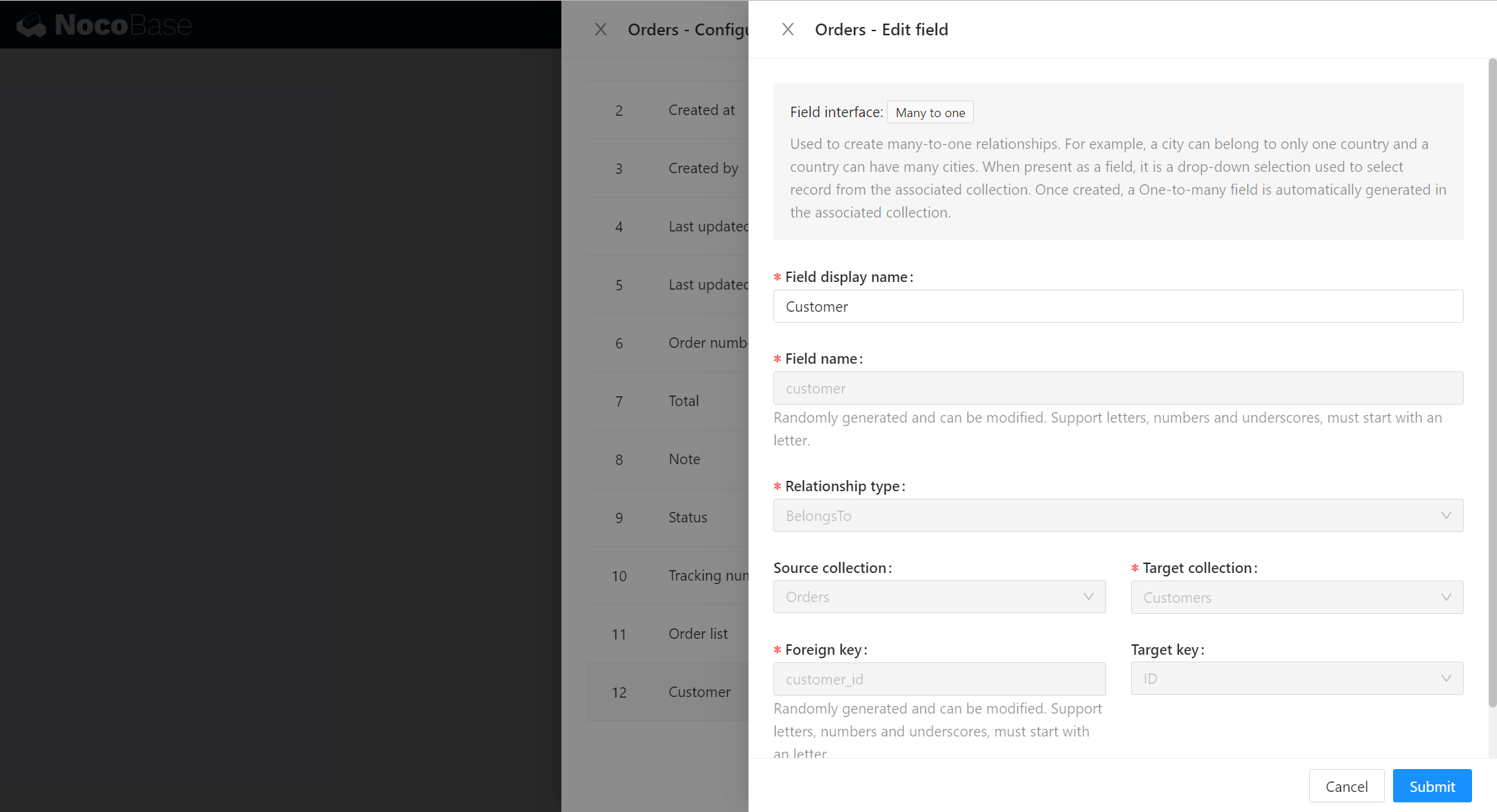This screenshot has height=812, width=1497.
Task: Select the Total field row
Action: (683, 401)
